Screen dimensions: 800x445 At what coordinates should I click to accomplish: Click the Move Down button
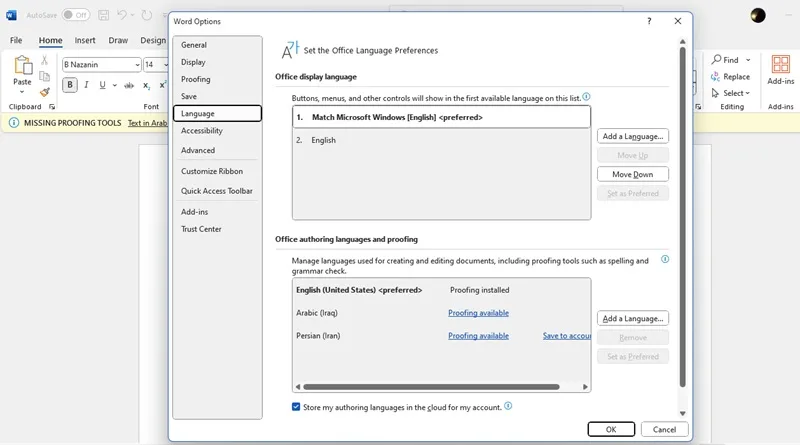[x=633, y=174]
